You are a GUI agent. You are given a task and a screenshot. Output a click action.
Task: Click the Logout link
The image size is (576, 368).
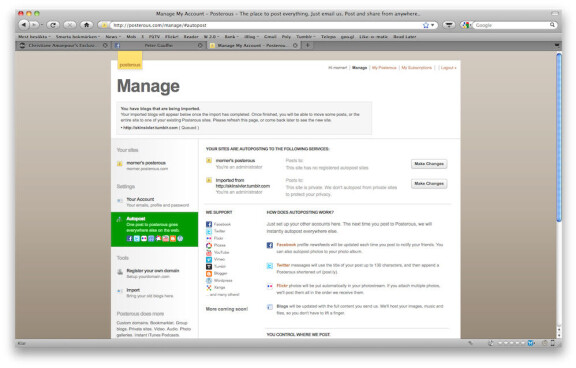(x=448, y=68)
